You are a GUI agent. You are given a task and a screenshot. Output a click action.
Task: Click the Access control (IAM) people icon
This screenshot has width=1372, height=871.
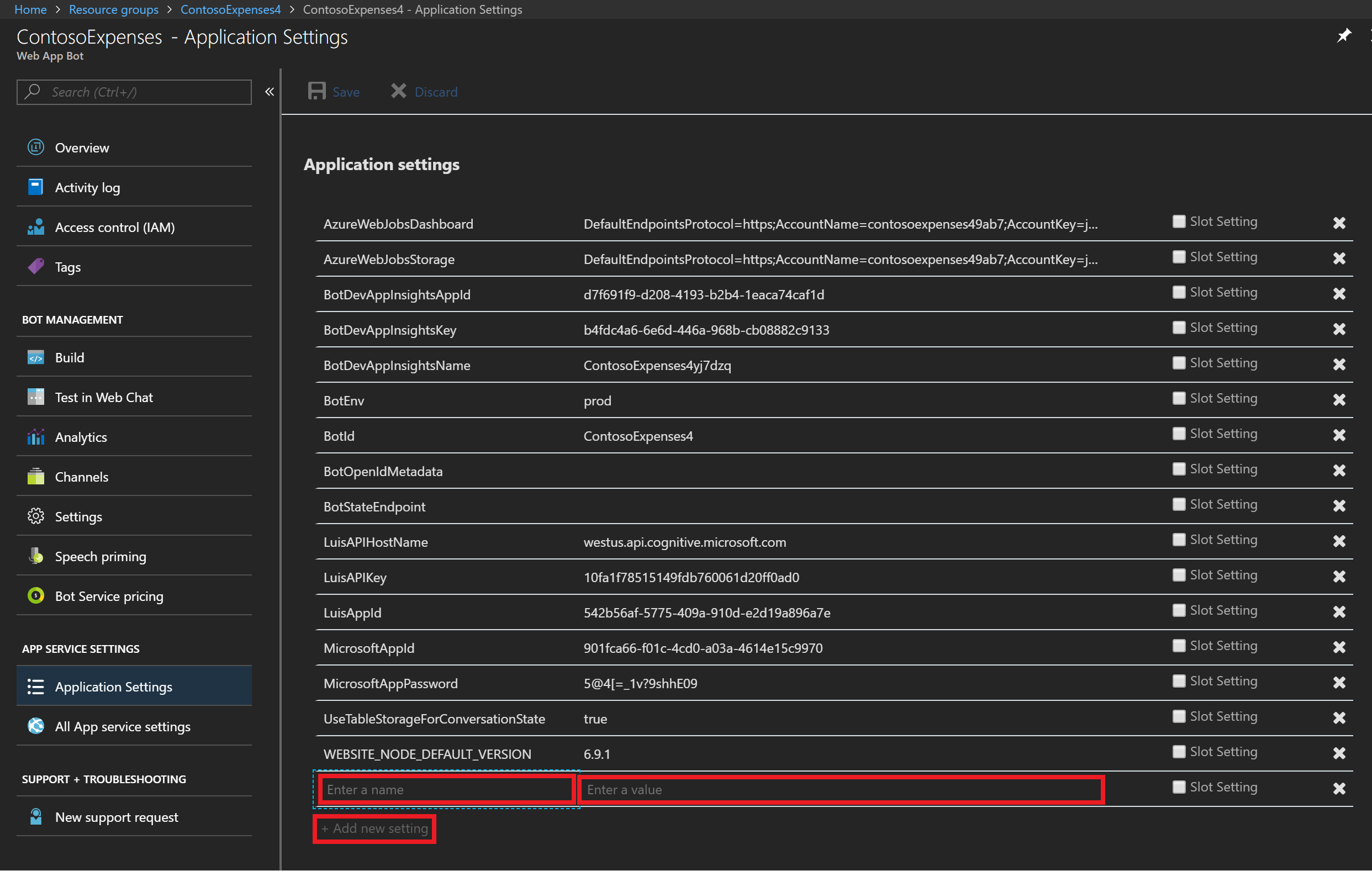pos(36,228)
